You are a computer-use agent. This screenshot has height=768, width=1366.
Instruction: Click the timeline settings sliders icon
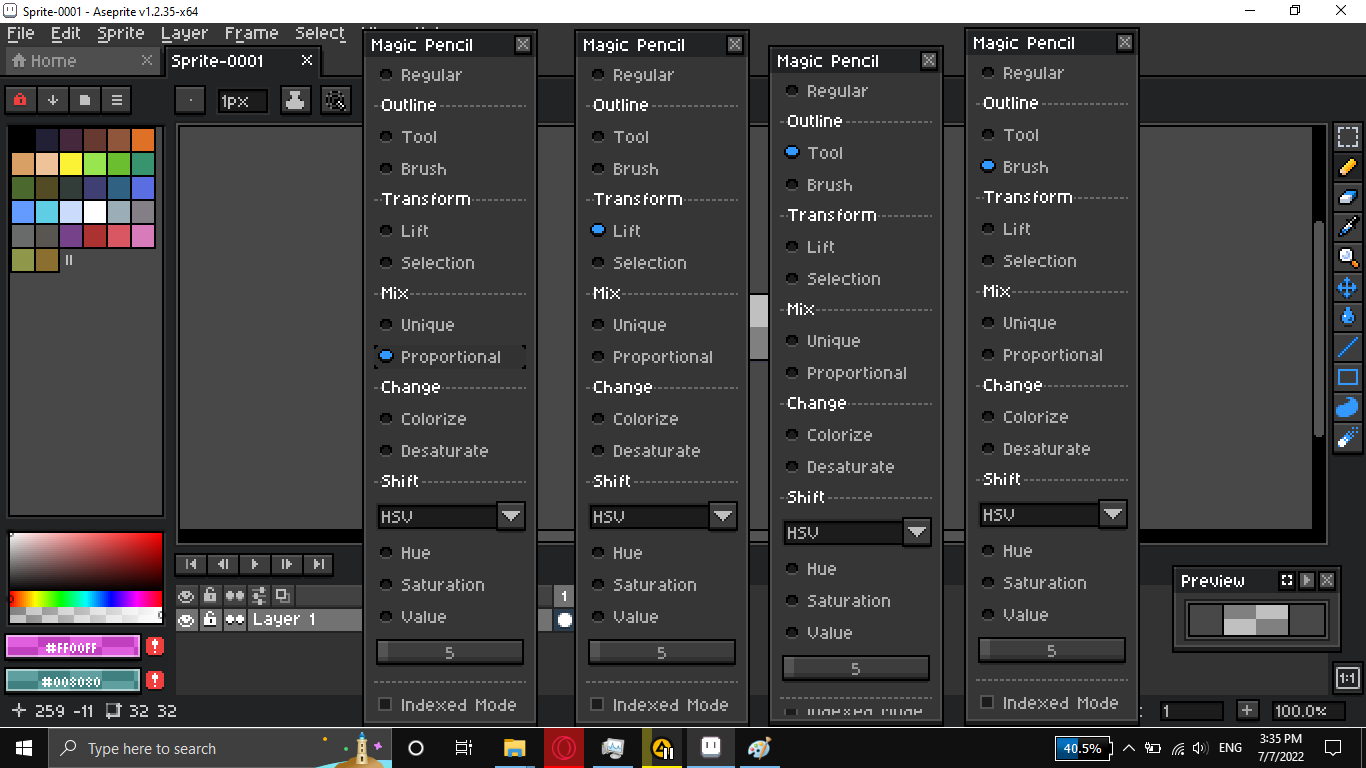pyautogui.click(x=259, y=595)
